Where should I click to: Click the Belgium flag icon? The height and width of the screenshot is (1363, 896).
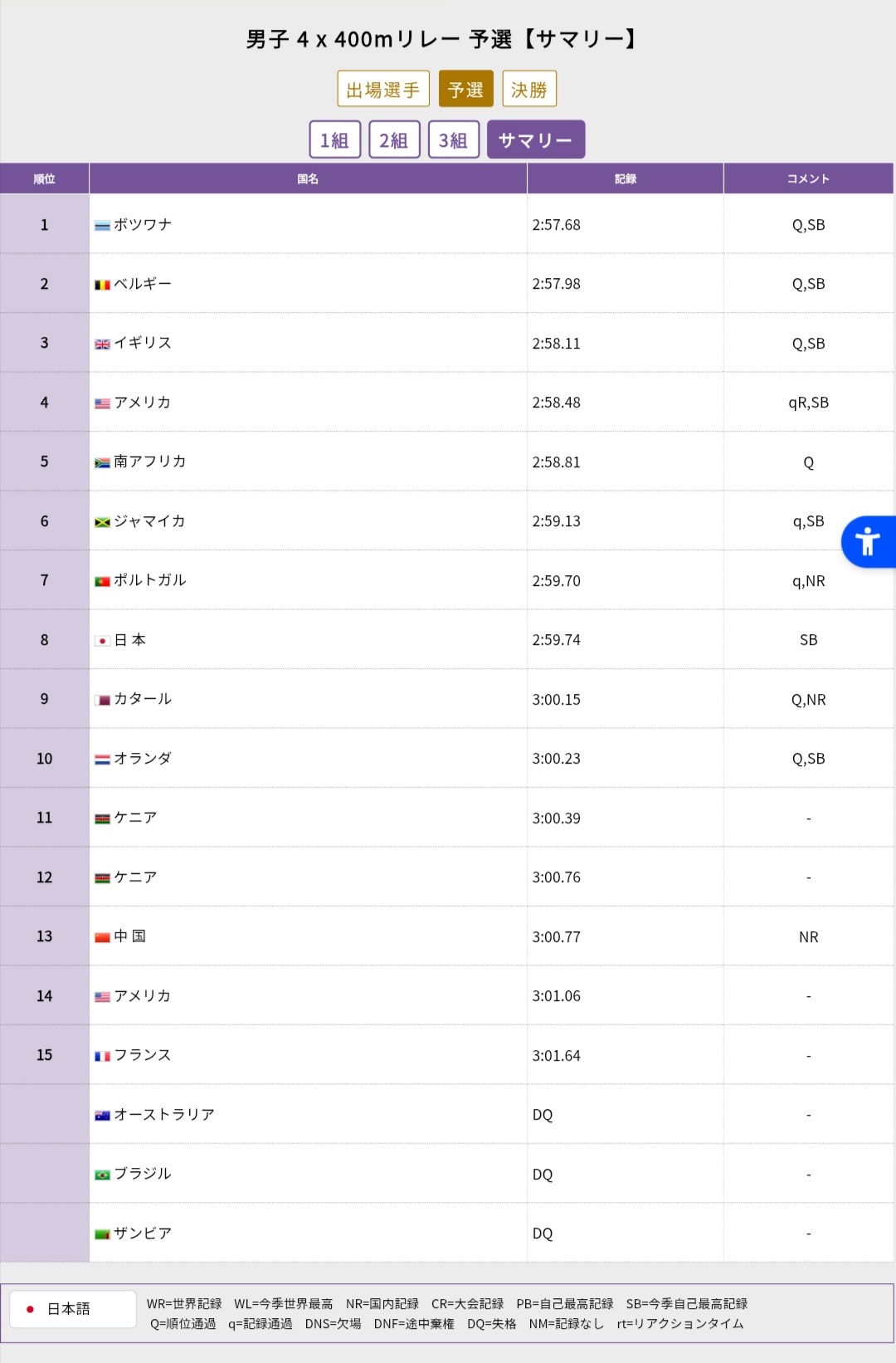coord(102,285)
